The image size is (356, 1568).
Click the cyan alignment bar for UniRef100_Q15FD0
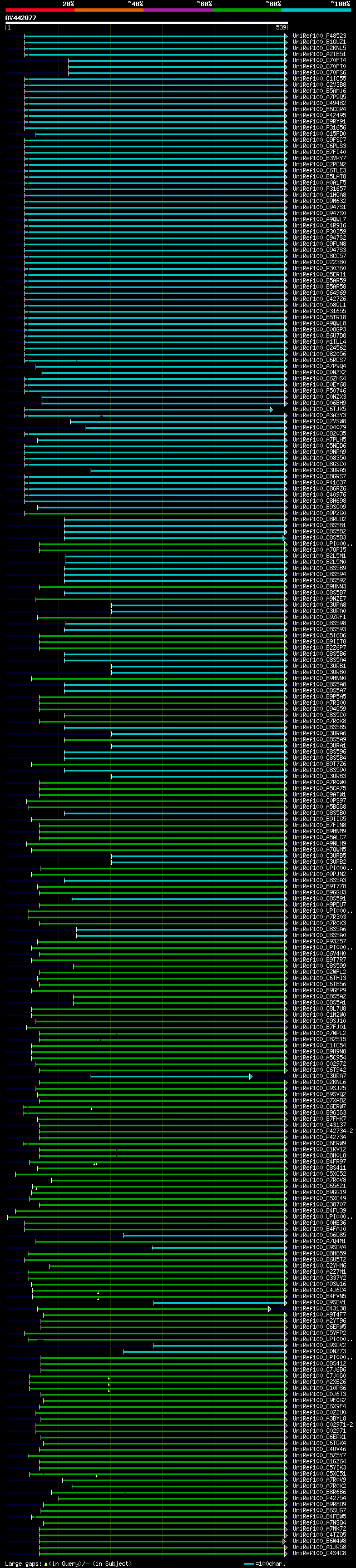pyautogui.click(x=161, y=134)
